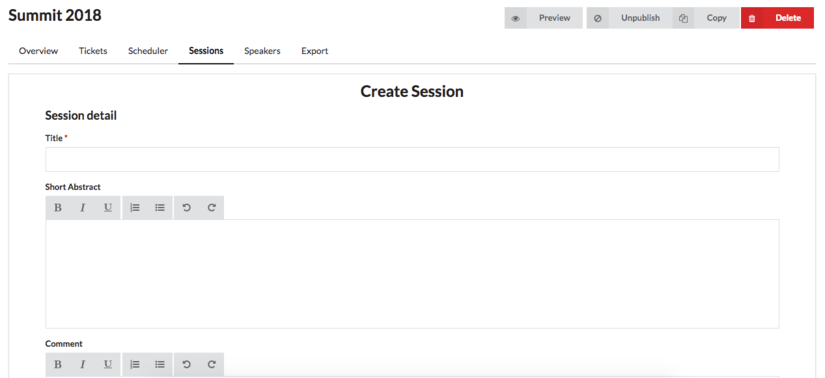
Task: Click the Preview button
Action: [544, 18]
